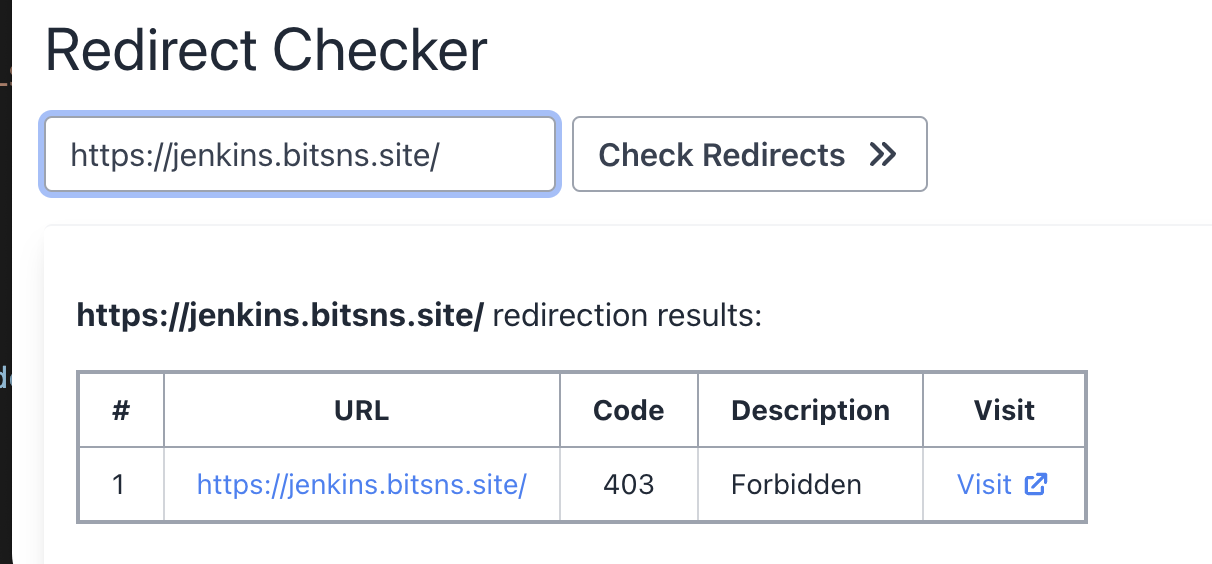Select the URL column header
Screen dimensions: 1212x564
pos(361,410)
